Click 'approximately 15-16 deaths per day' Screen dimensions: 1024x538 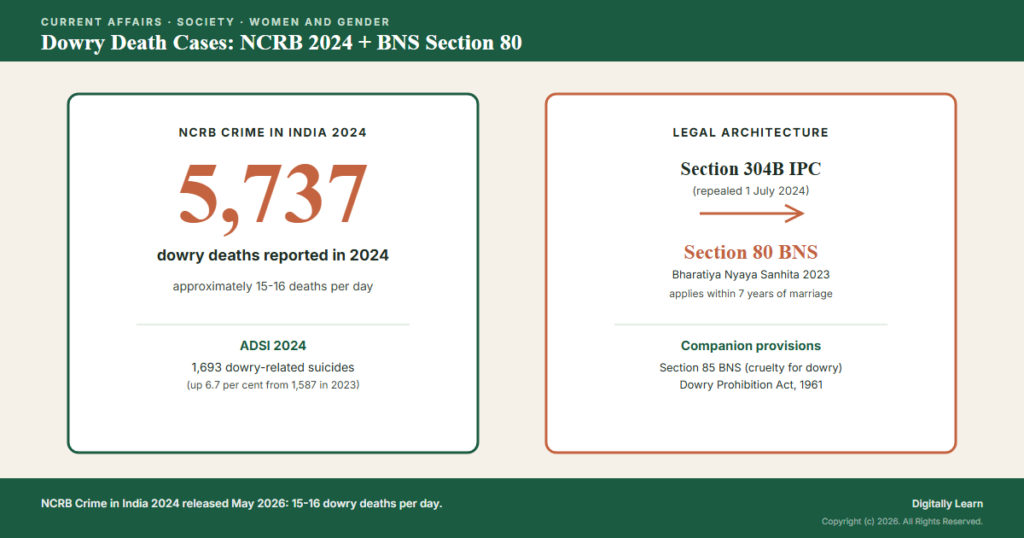point(273,287)
